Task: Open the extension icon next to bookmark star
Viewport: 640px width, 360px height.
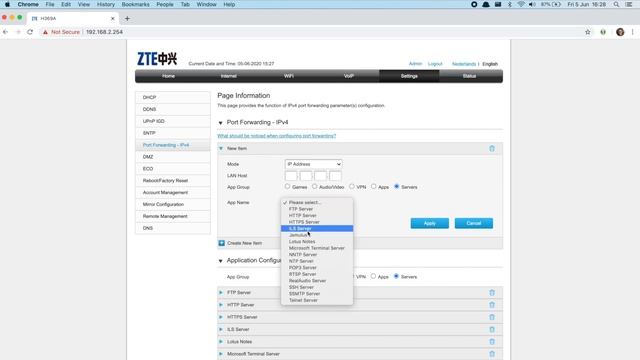Action: (x=603, y=32)
